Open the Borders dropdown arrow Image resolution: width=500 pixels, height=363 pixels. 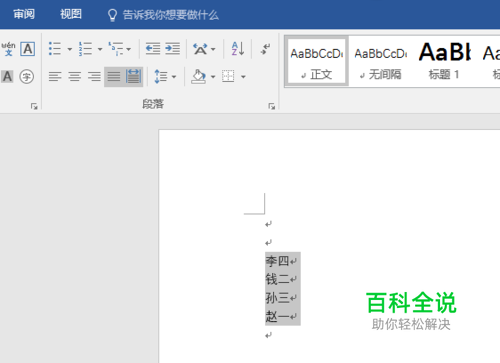tap(243, 77)
